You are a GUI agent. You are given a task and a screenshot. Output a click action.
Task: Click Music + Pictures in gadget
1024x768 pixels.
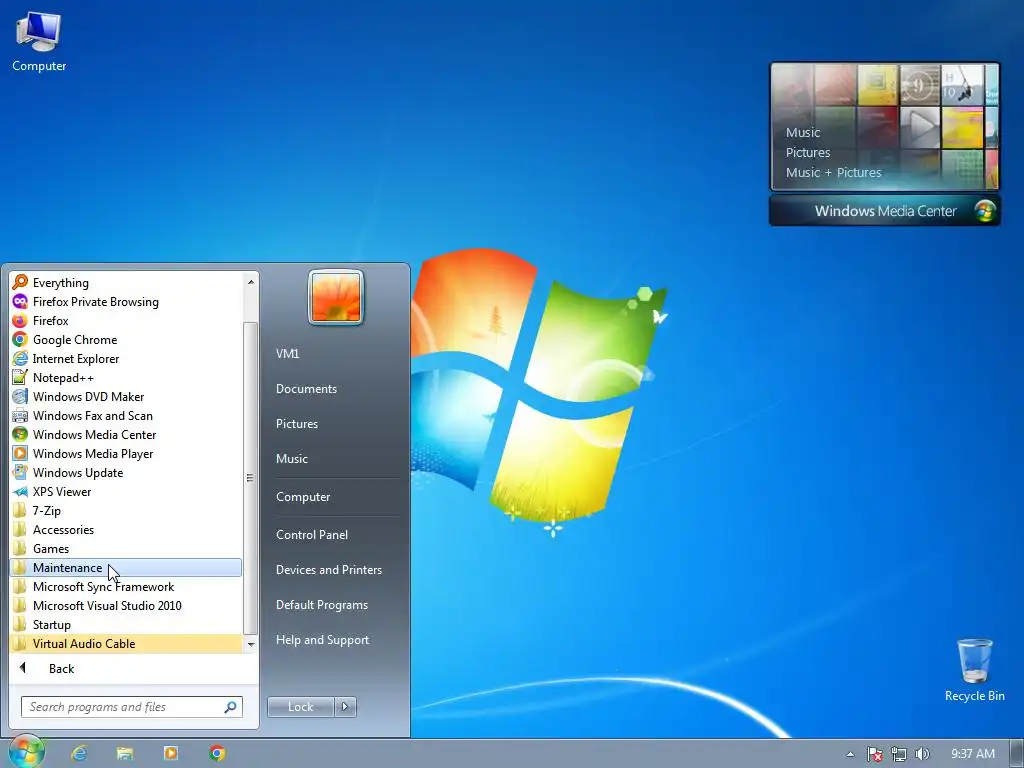click(833, 173)
